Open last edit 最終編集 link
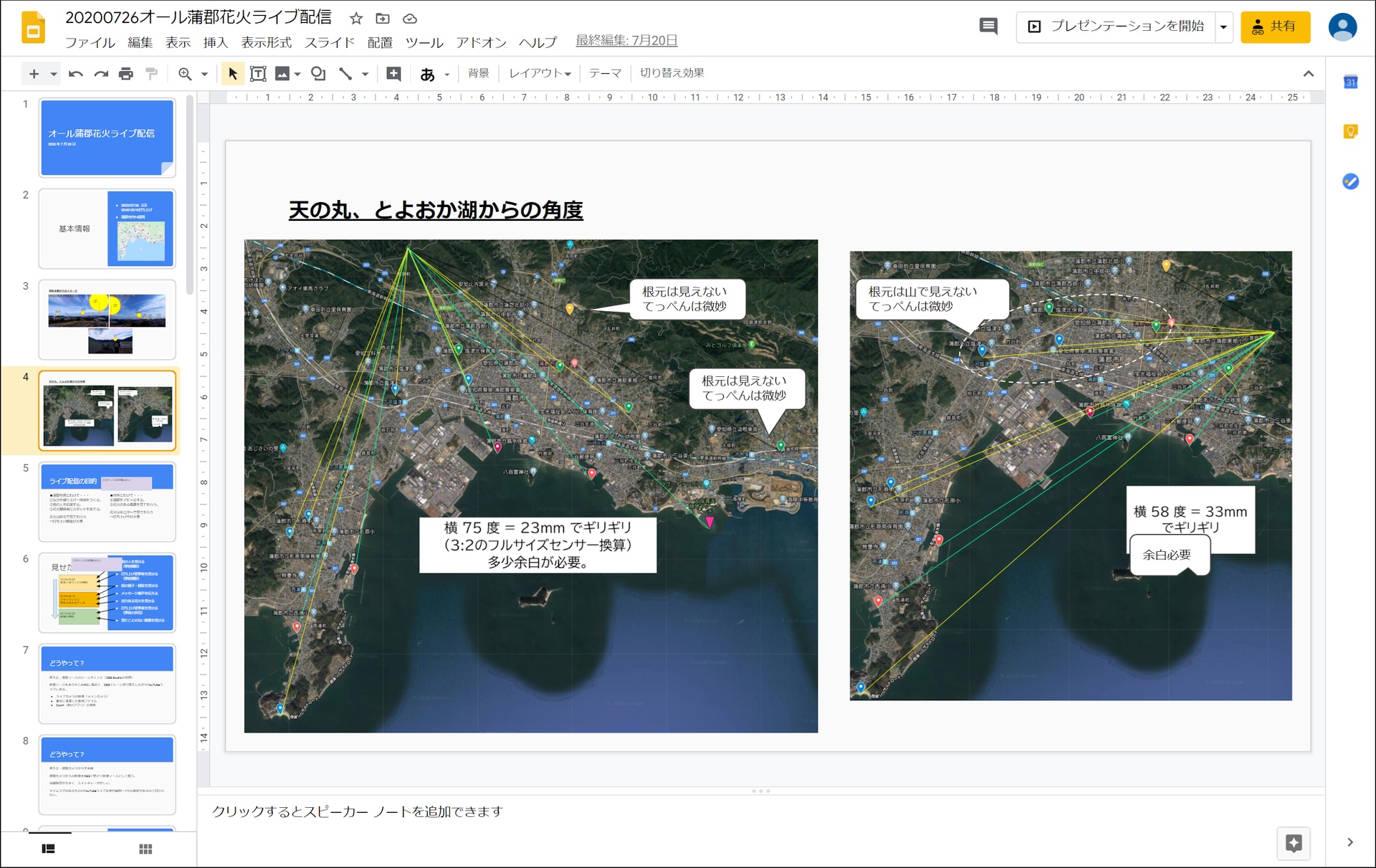Screen dimensions: 1376x868 pos(626,41)
